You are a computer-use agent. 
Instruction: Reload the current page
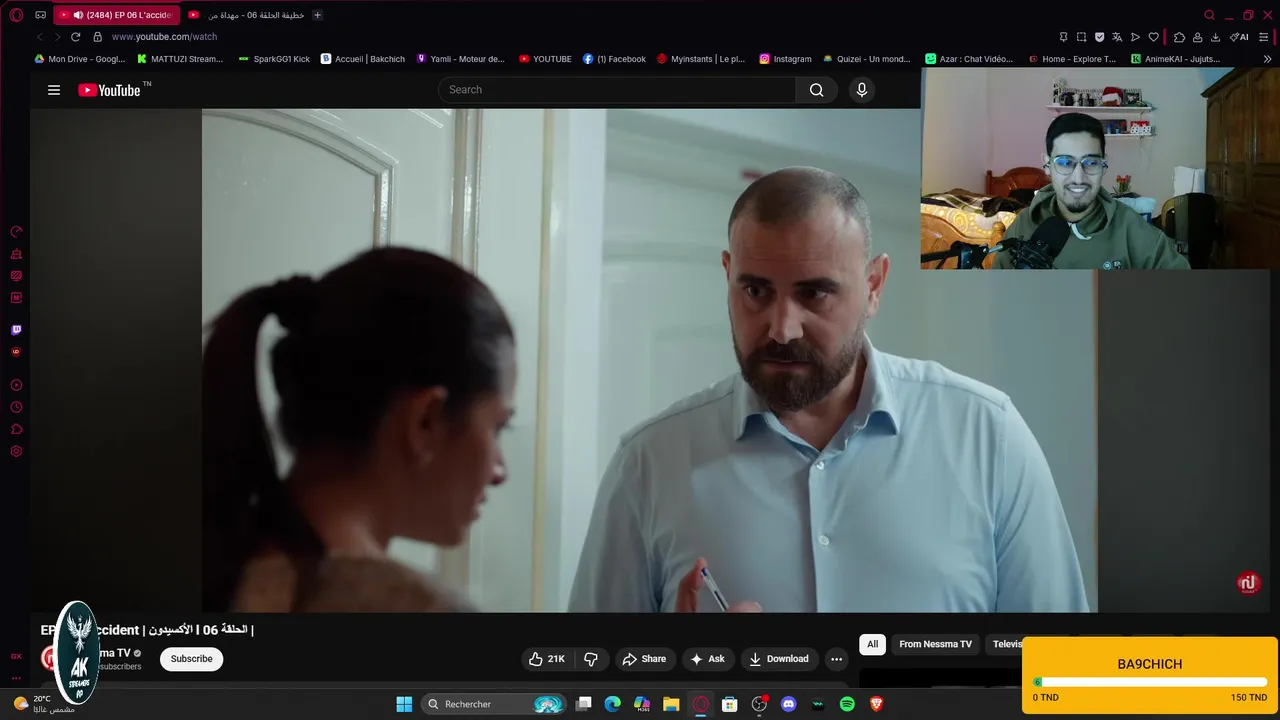coord(75,37)
